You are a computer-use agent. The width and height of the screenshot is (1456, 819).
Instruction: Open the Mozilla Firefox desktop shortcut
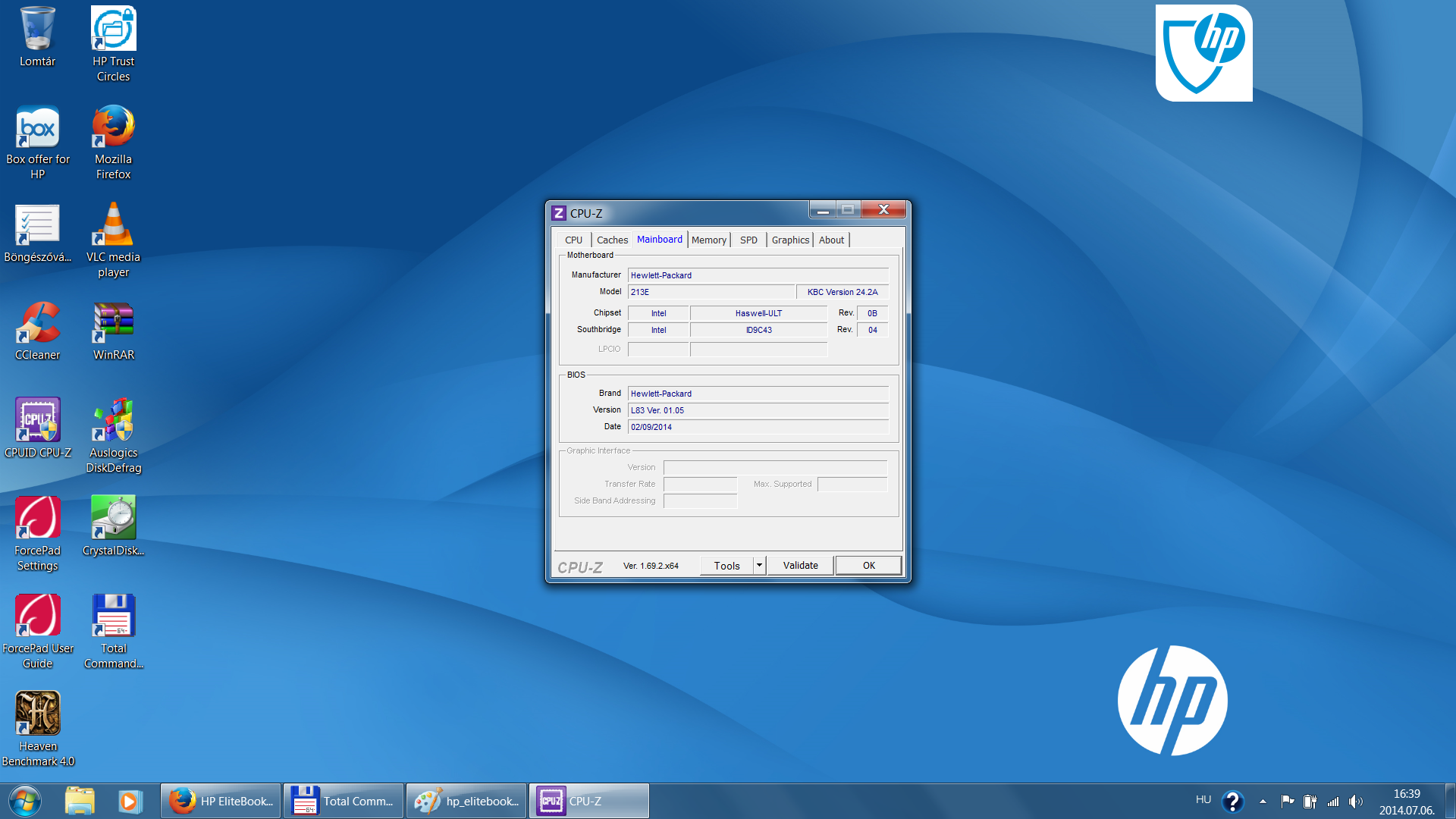(113, 126)
